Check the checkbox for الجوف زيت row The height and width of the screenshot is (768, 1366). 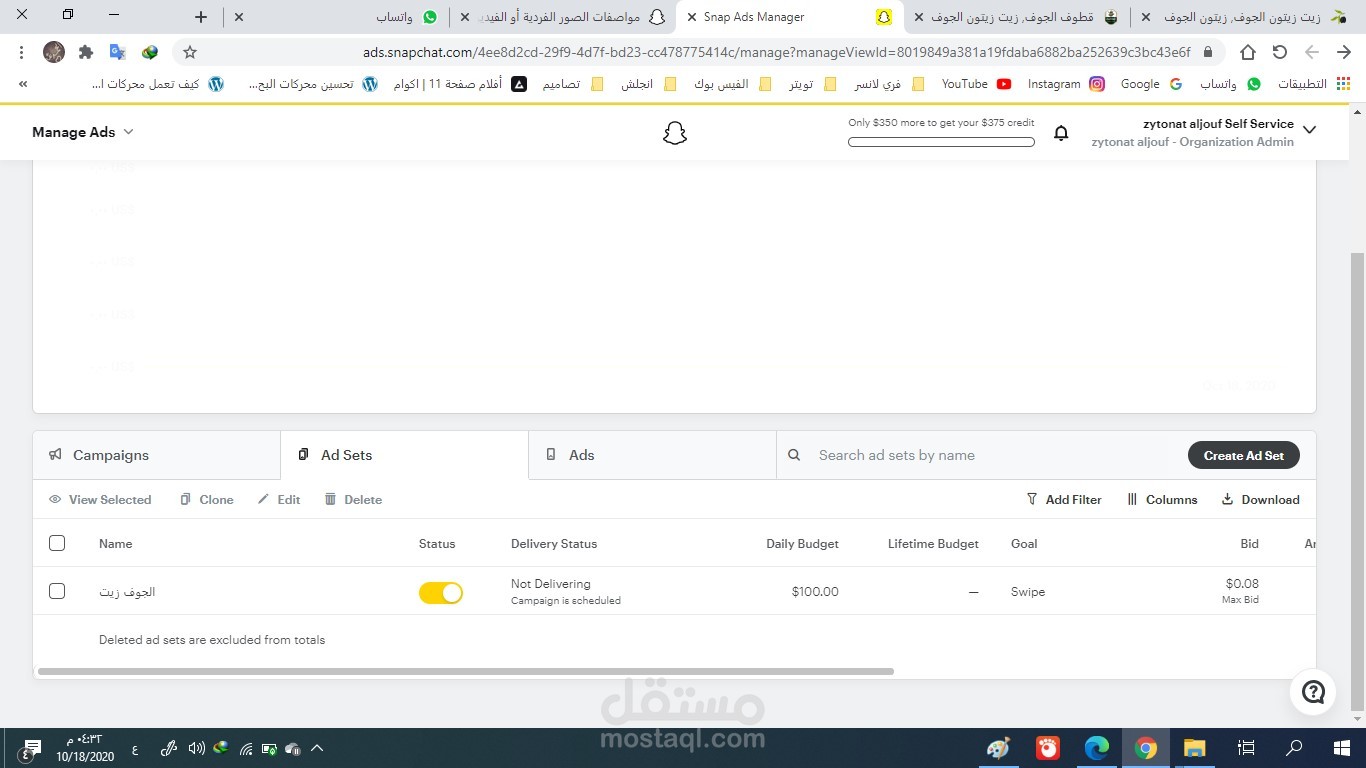pyautogui.click(x=57, y=591)
